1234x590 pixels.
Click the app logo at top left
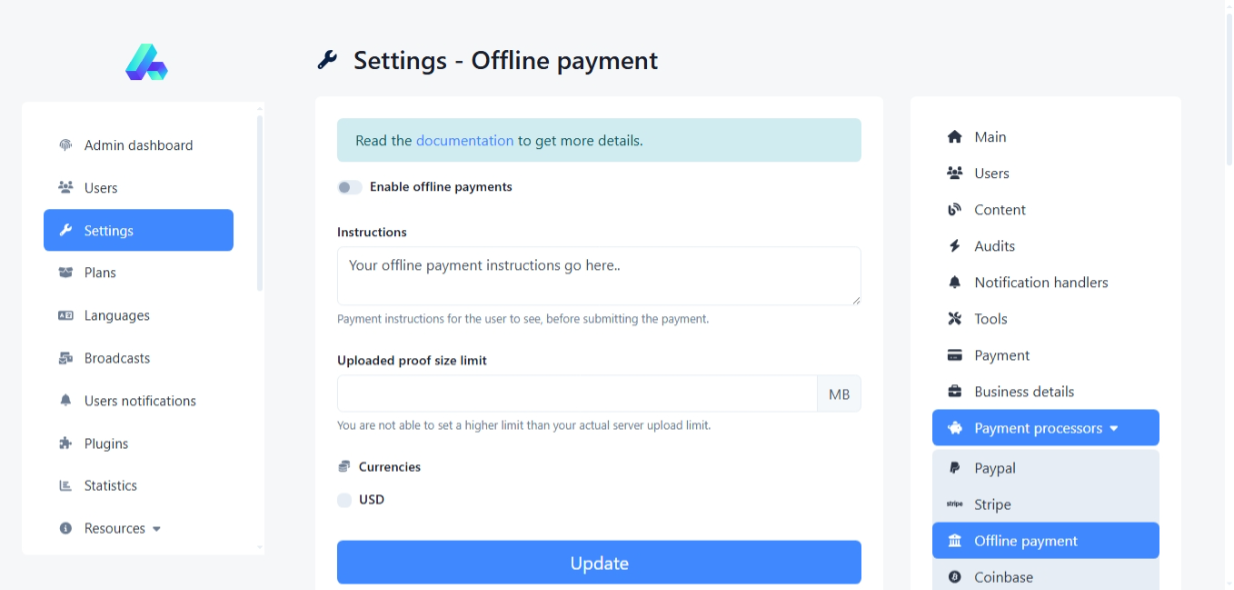click(146, 62)
